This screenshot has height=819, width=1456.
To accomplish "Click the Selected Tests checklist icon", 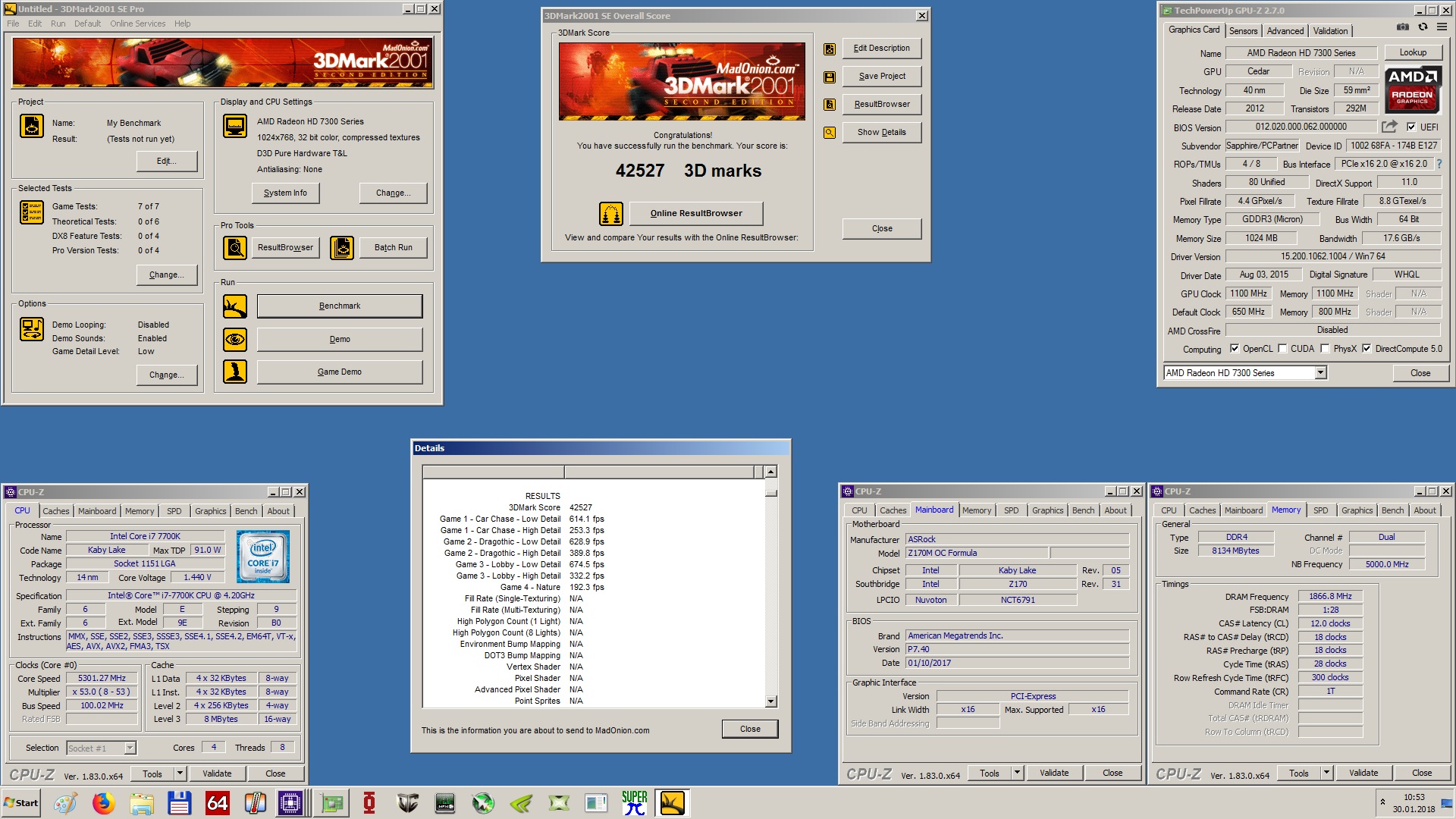I will coord(32,212).
